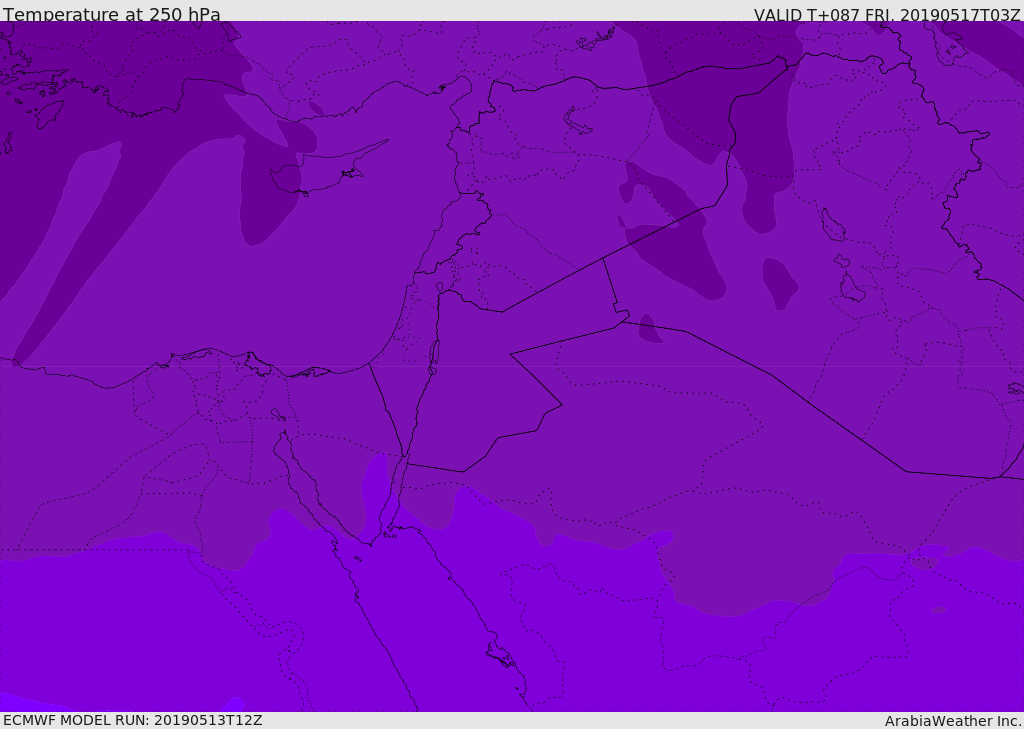Click the Dead Sea outline
The image size is (1024, 729).
pyautogui.click(x=434, y=357)
